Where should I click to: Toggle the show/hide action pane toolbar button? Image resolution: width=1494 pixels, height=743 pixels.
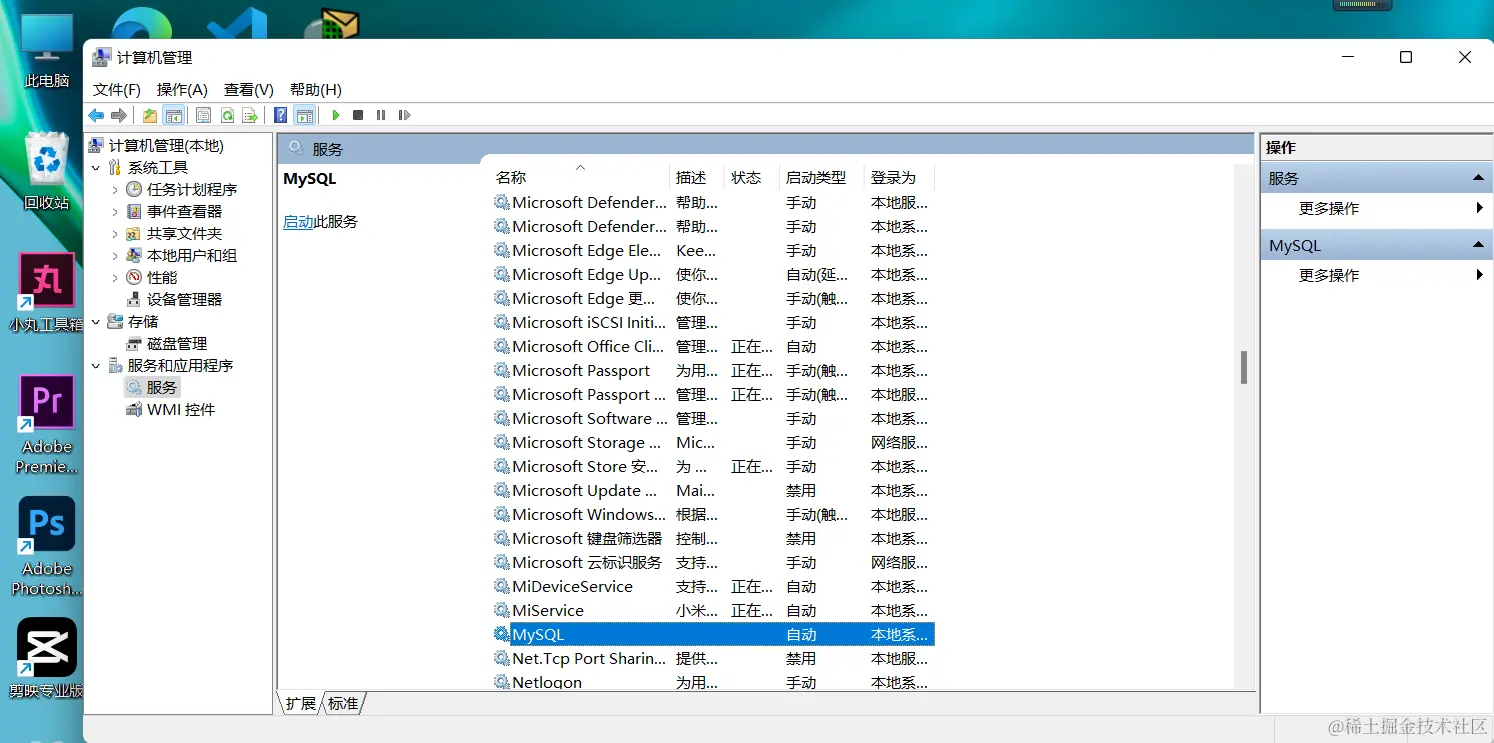tap(305, 115)
